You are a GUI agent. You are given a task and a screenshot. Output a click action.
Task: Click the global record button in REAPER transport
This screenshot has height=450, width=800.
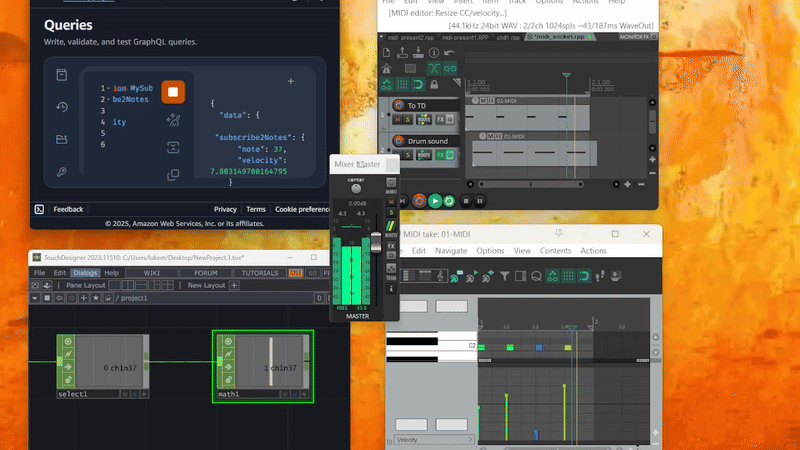419,201
